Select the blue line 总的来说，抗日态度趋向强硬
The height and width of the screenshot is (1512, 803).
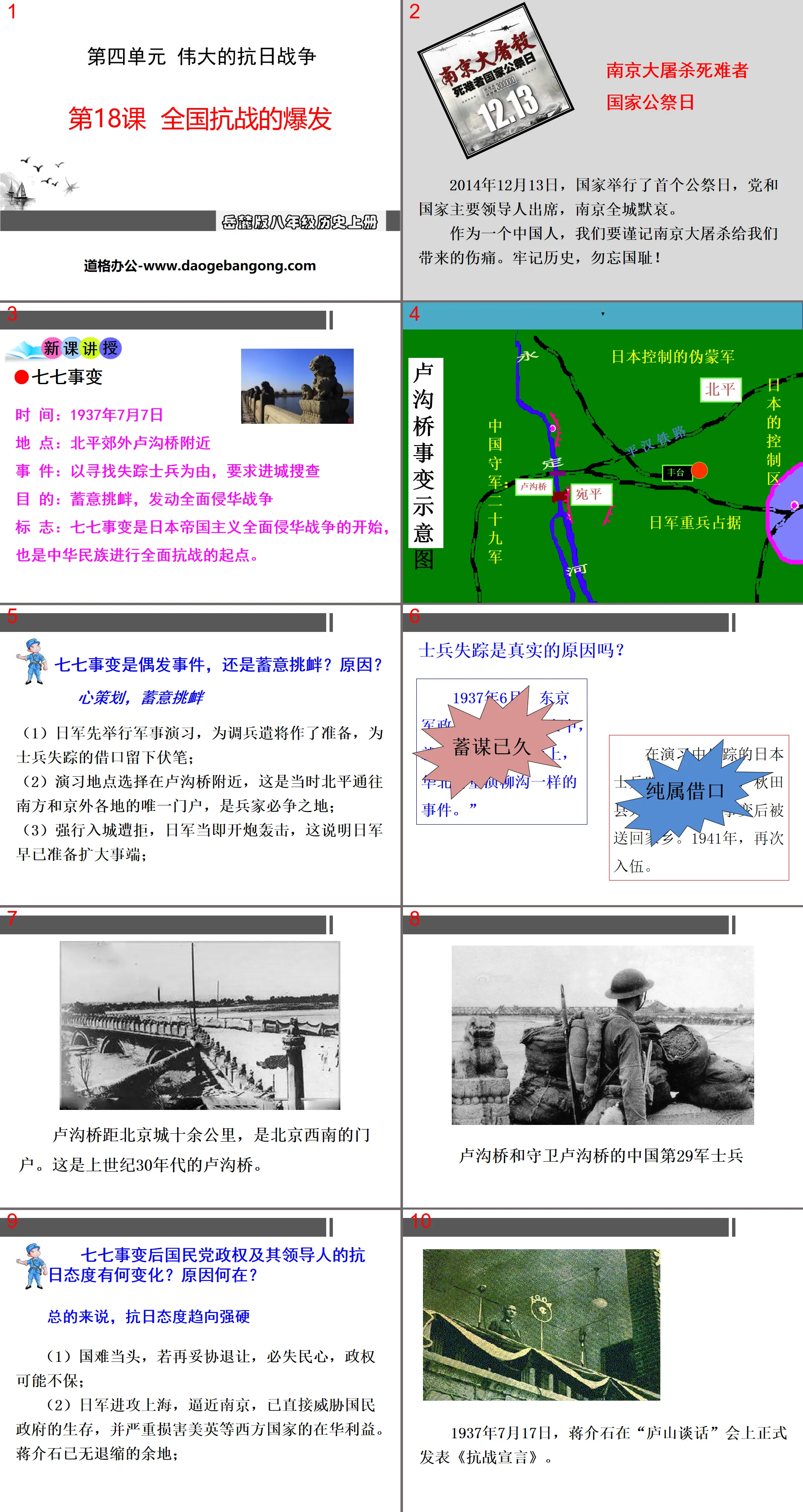coord(149,1316)
